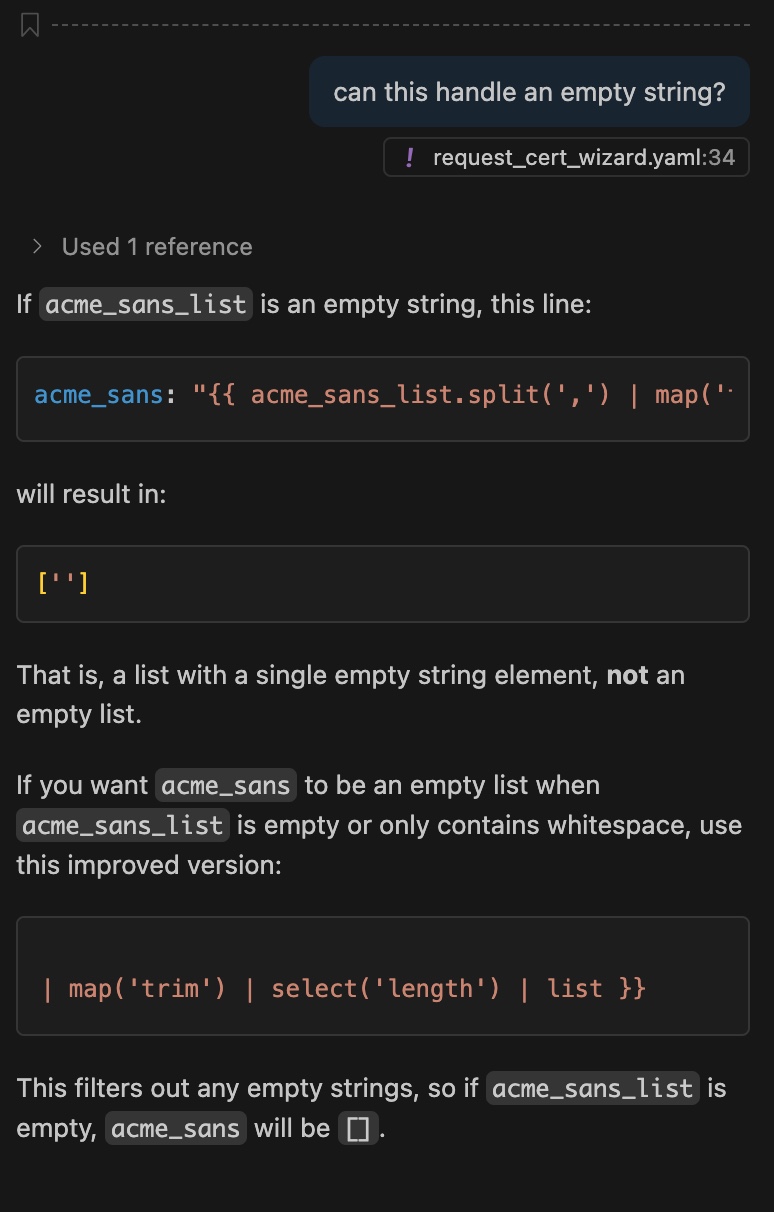Image resolution: width=774 pixels, height=1212 pixels.
Task: Click the chevron next to Used 1 reference
Action: pos(38,246)
